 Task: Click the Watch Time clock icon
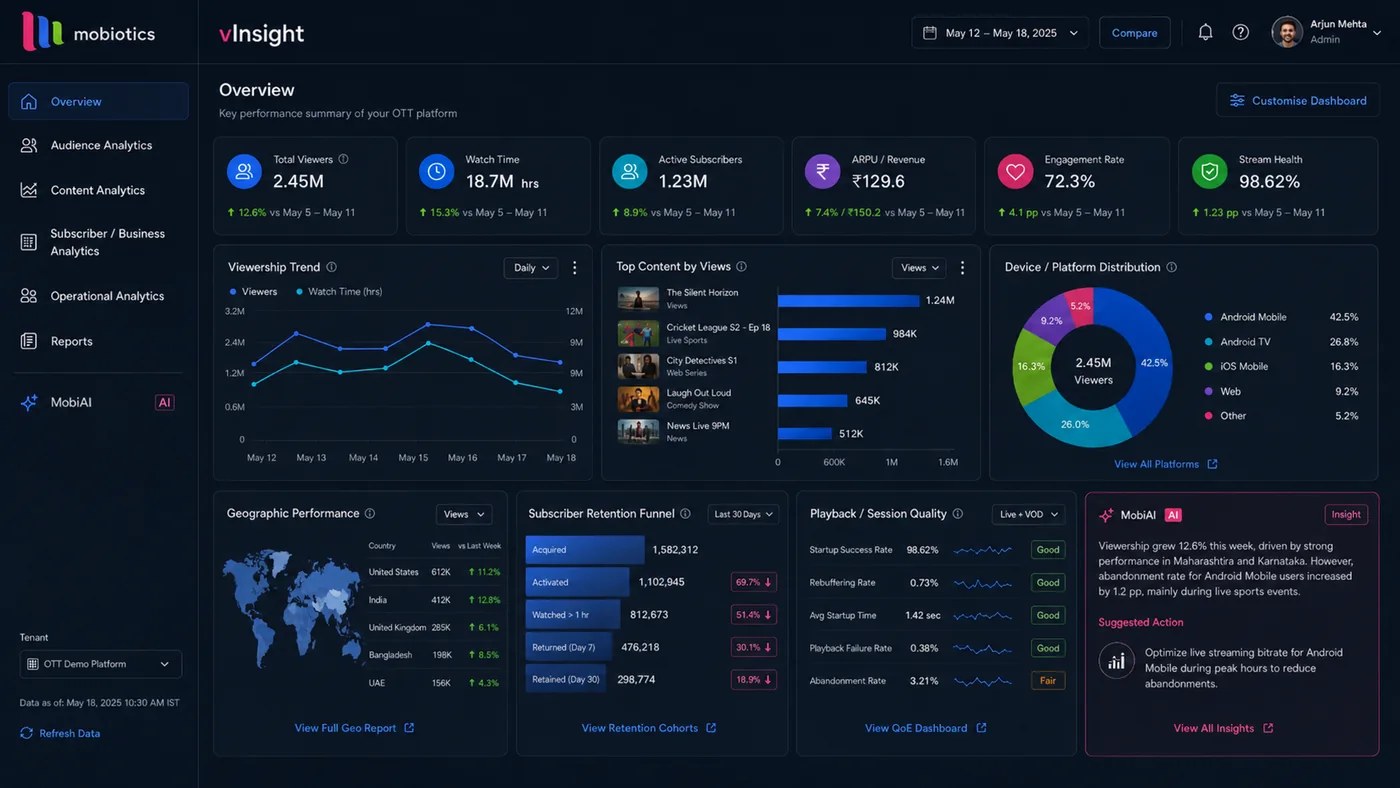437,172
